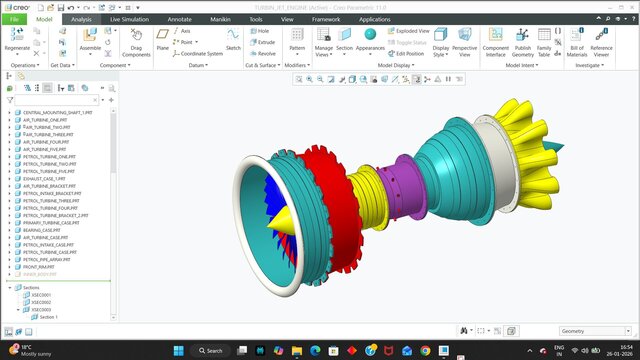
Task: Refit the model in graphics toolbar
Action: tap(299, 79)
